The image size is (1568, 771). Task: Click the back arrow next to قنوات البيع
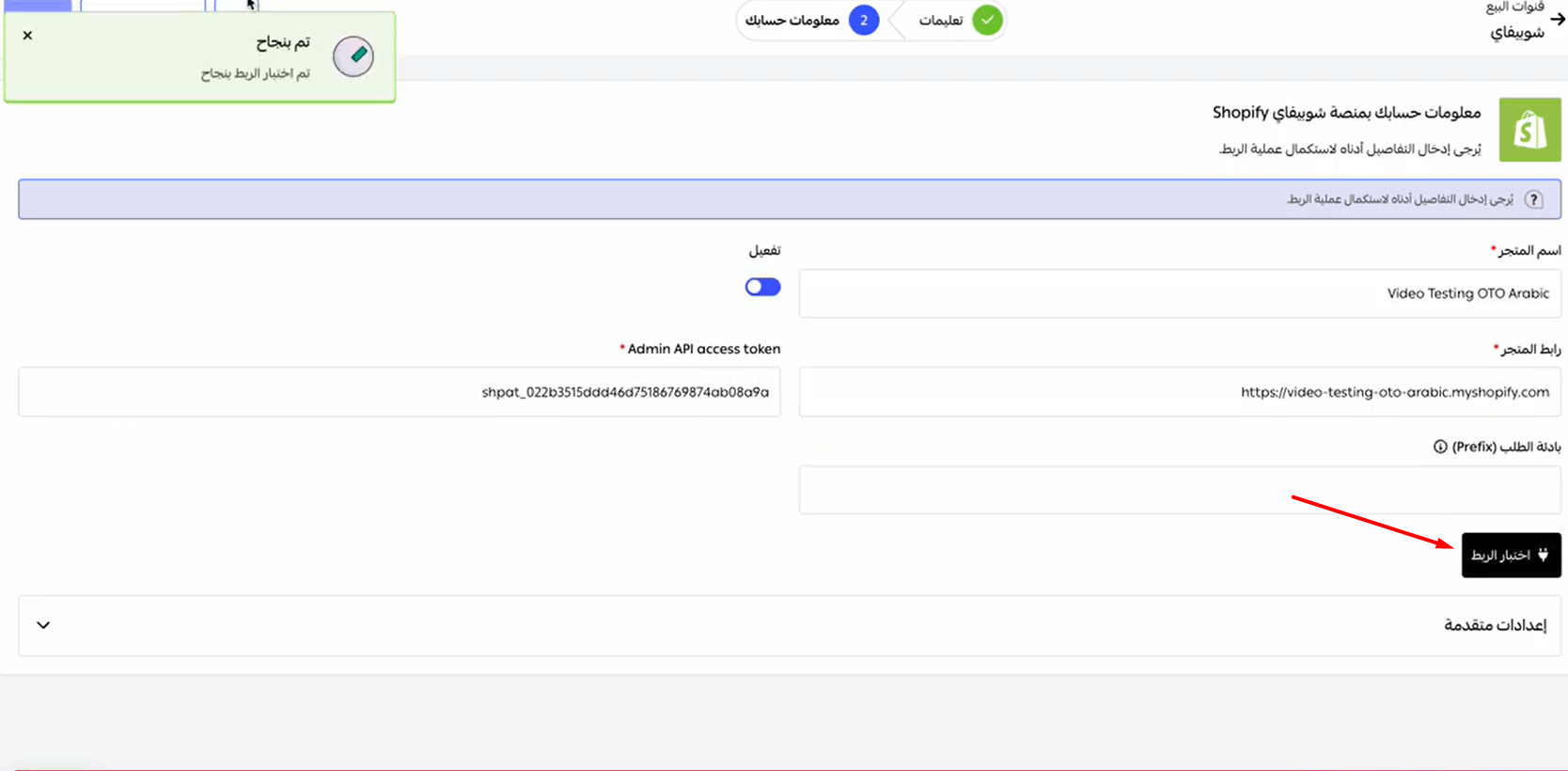[1558, 19]
